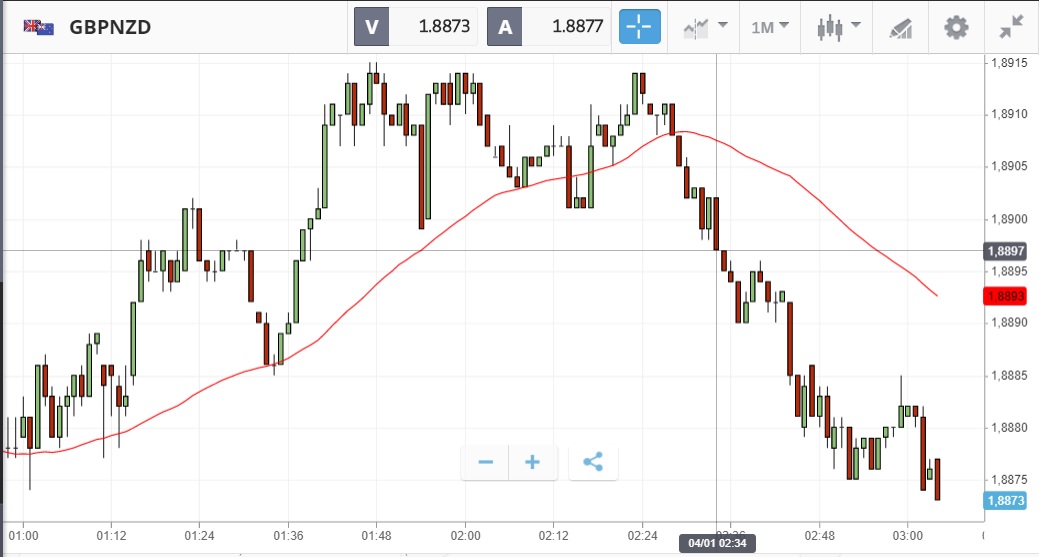This screenshot has height=557, width=1039.
Task: Click the blue 1.8873 current price tag
Action: (x=1003, y=500)
